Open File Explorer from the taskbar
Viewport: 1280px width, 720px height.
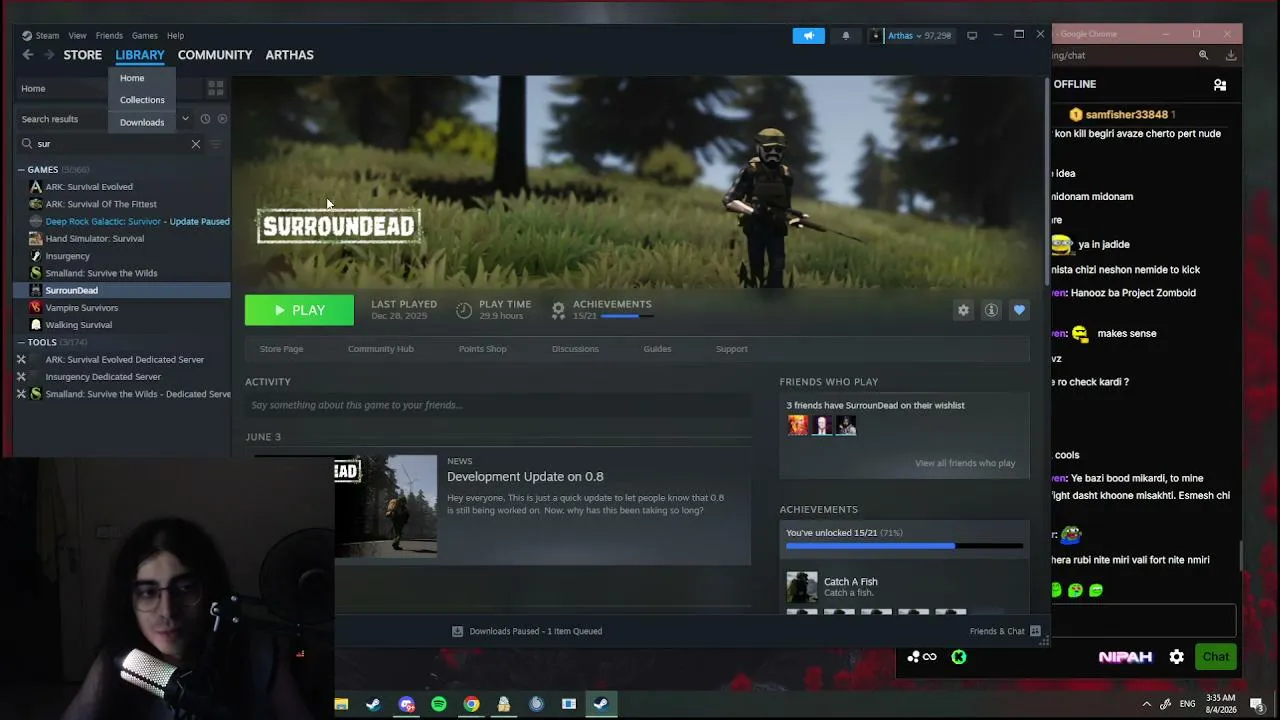[341, 704]
